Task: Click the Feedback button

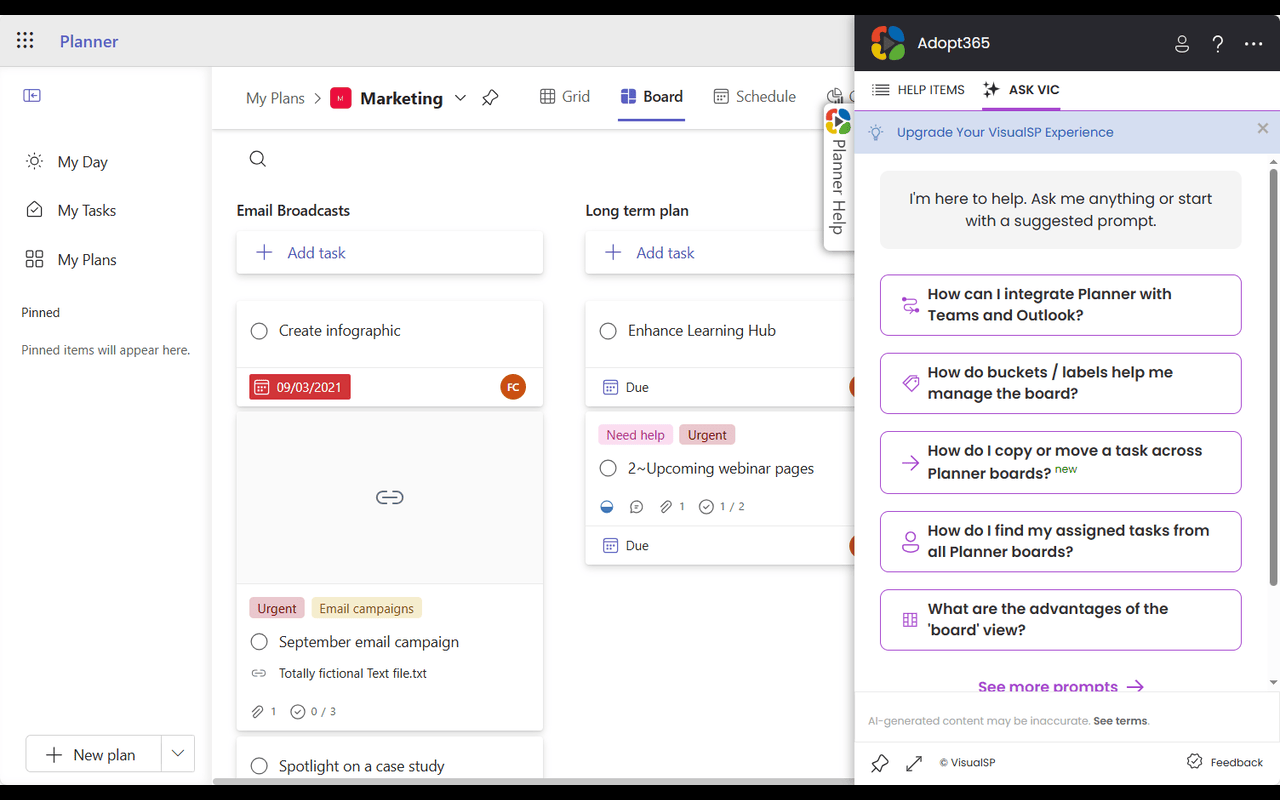Action: click(x=1225, y=762)
